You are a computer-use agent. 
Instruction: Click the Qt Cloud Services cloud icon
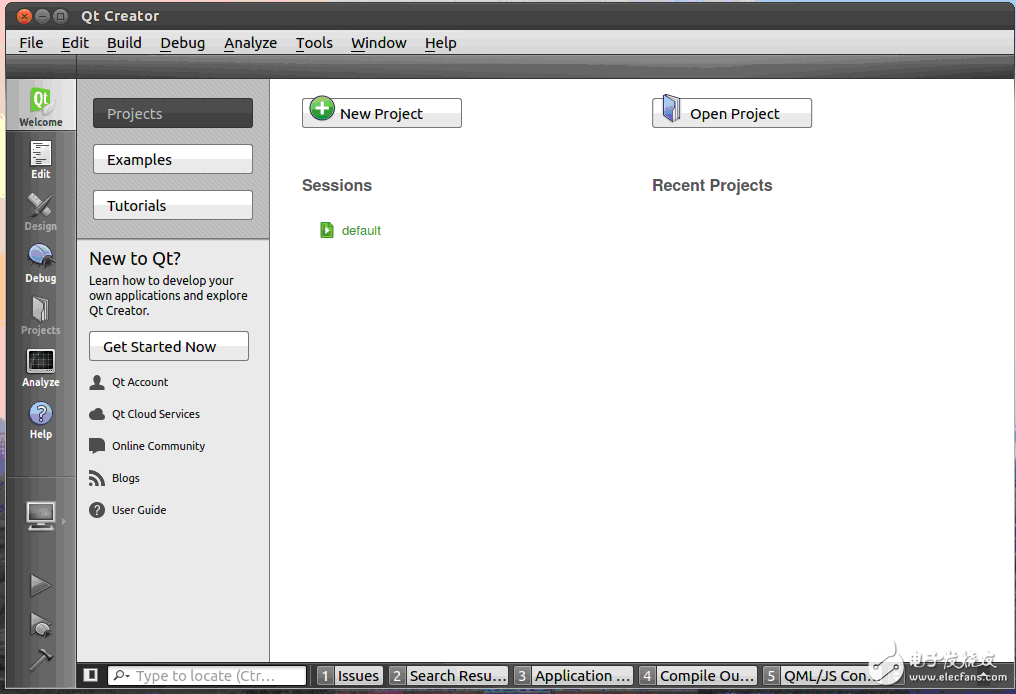[97, 414]
